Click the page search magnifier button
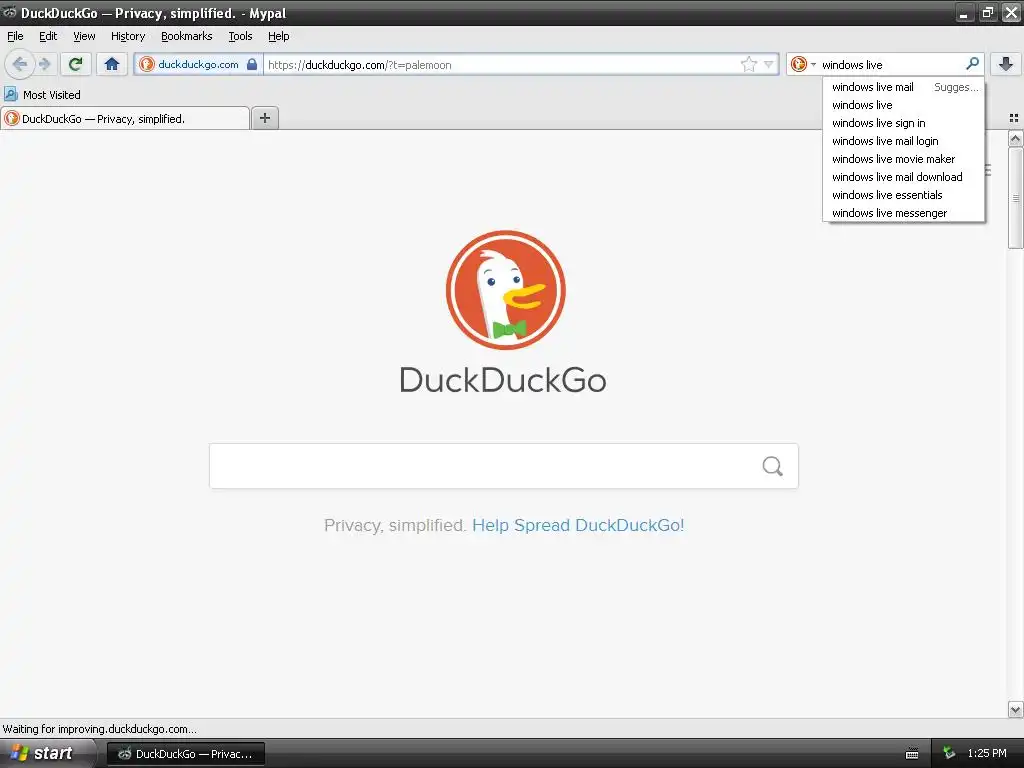 773,466
